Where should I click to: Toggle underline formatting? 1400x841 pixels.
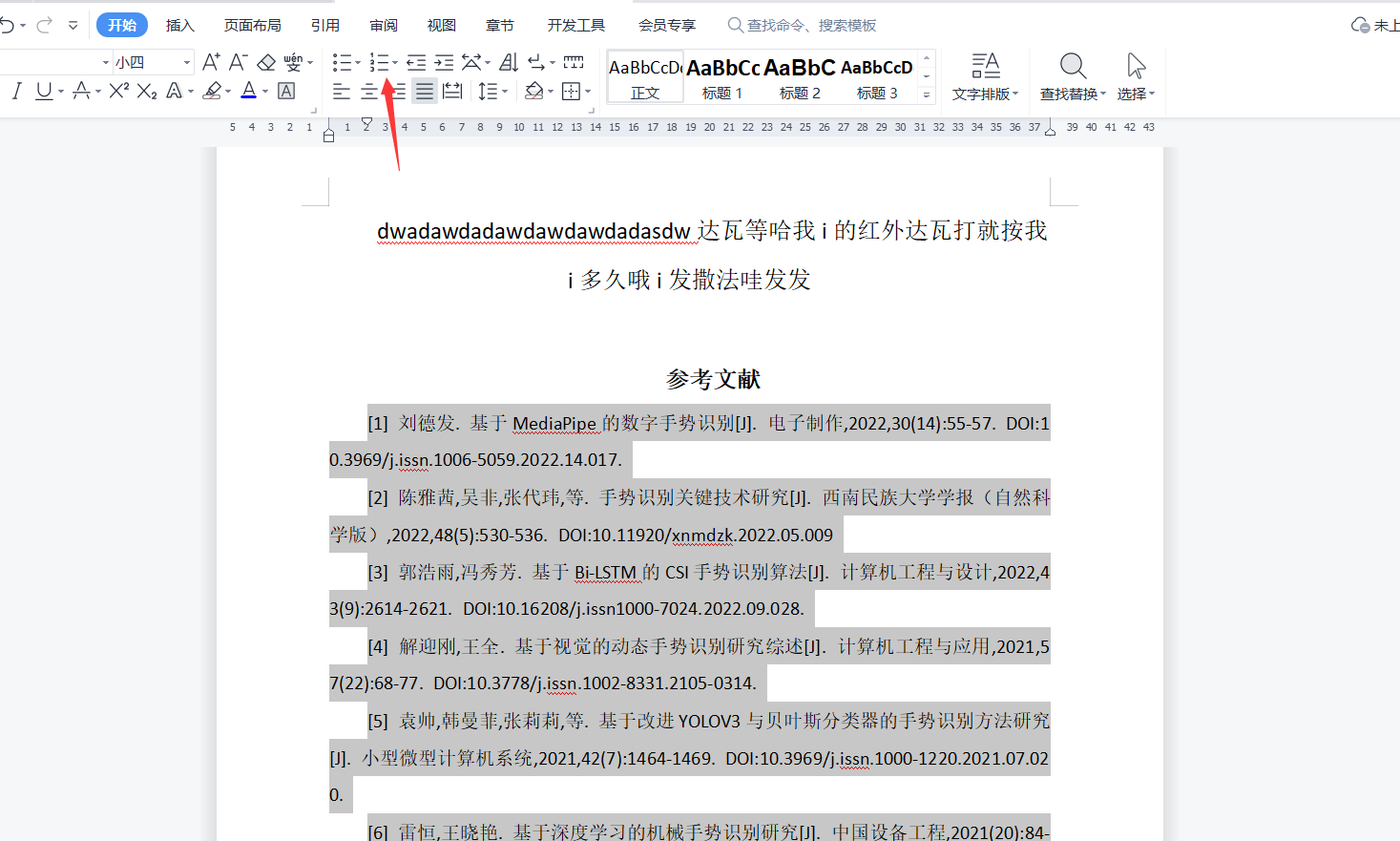(x=44, y=91)
